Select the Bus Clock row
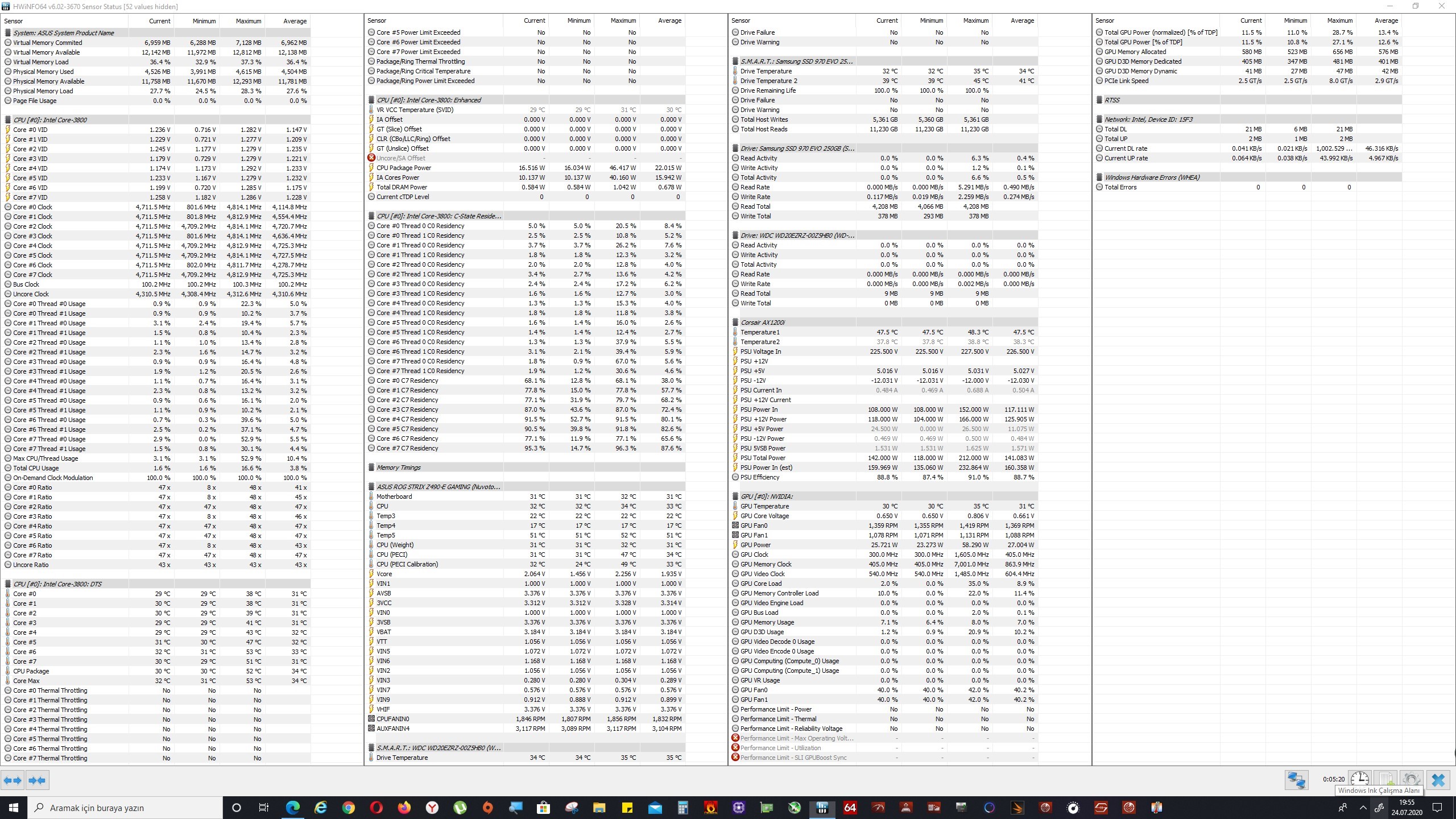1456x819 pixels. (x=155, y=284)
